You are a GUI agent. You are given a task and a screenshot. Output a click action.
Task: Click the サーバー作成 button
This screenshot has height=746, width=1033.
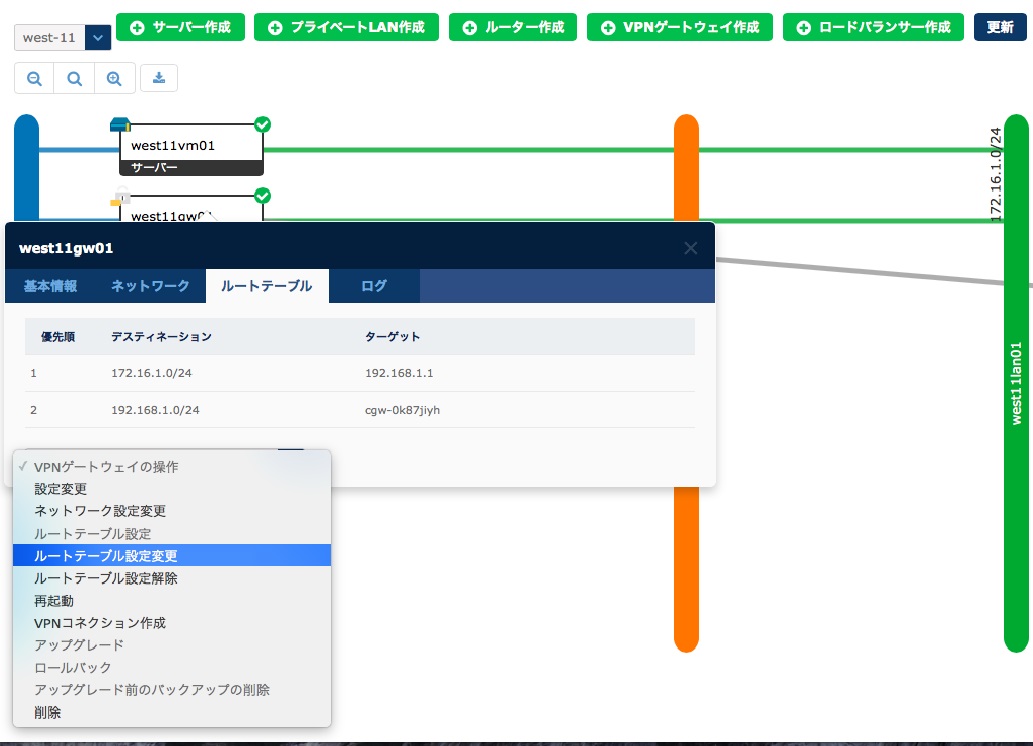(181, 28)
